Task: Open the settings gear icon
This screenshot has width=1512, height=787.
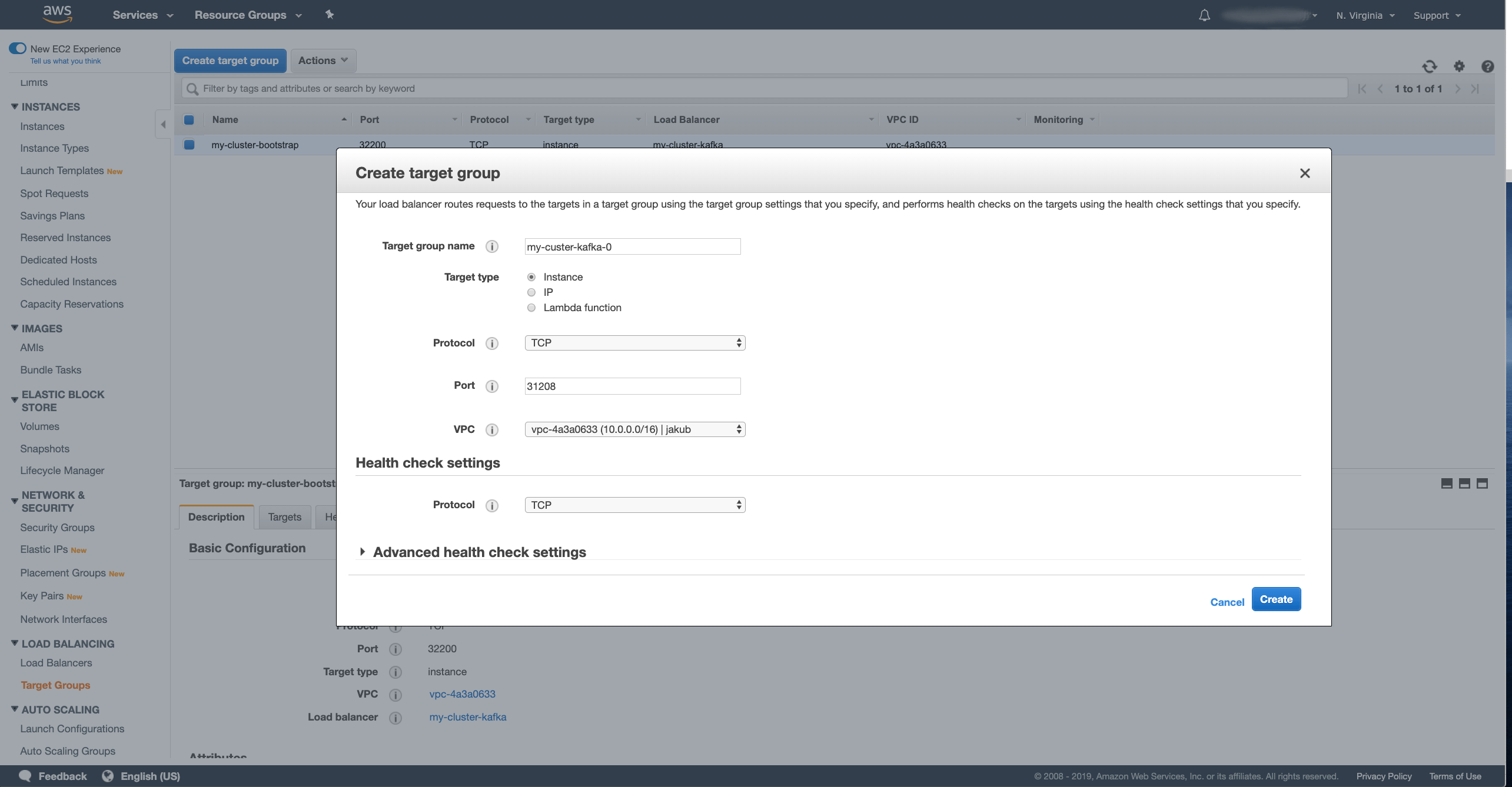Action: (x=1459, y=66)
